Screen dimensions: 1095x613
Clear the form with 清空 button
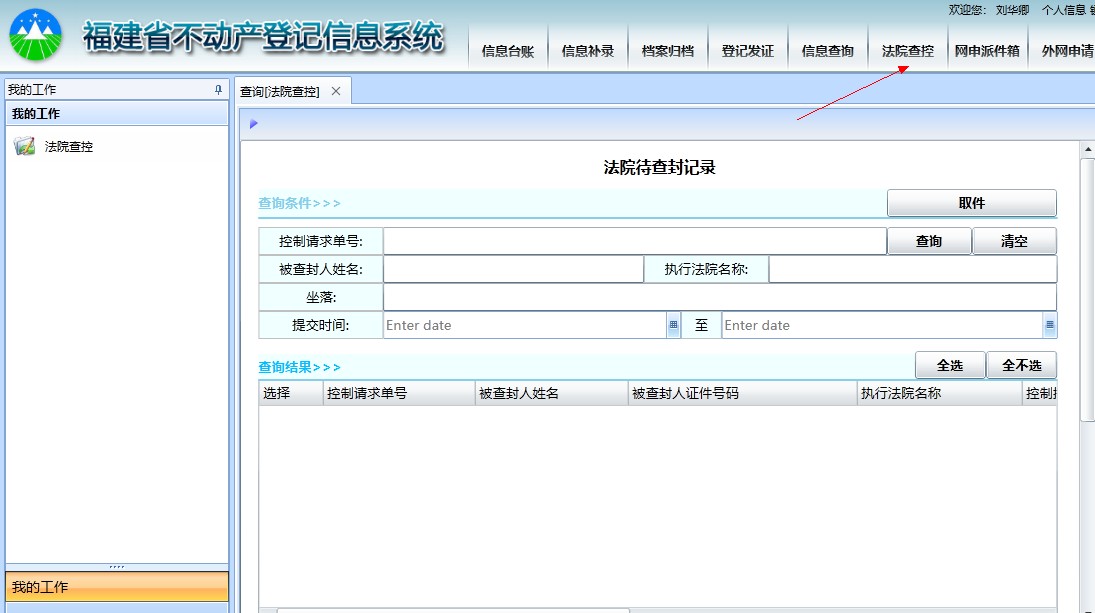1014,241
